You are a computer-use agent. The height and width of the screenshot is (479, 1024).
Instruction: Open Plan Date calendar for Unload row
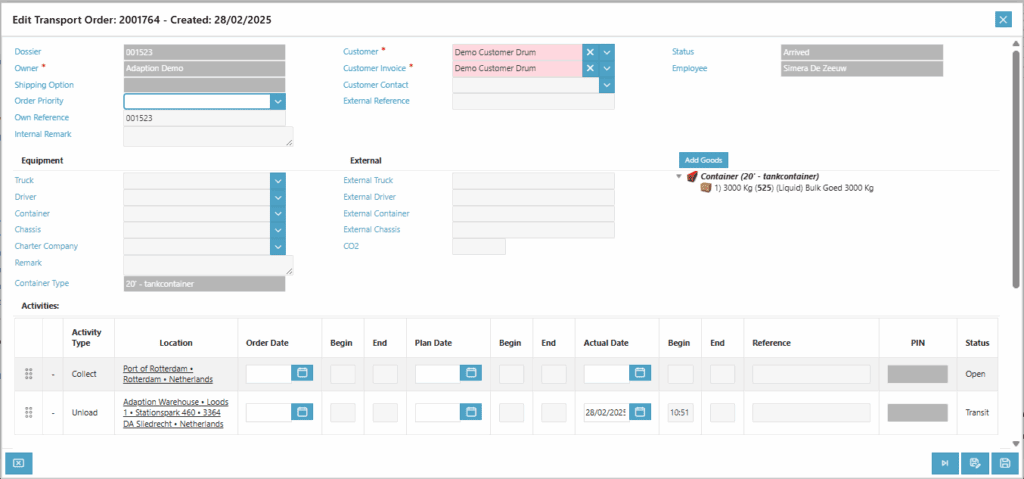471,412
